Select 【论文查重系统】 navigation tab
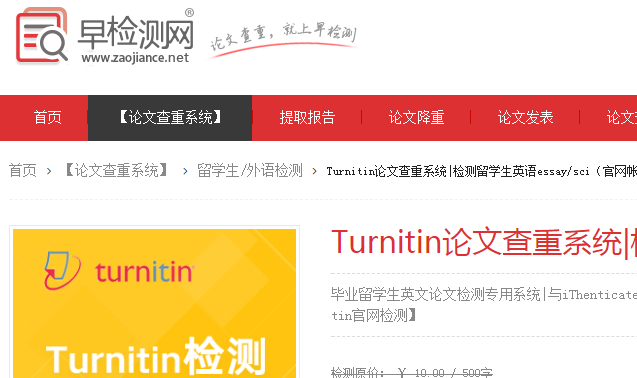 pos(170,117)
